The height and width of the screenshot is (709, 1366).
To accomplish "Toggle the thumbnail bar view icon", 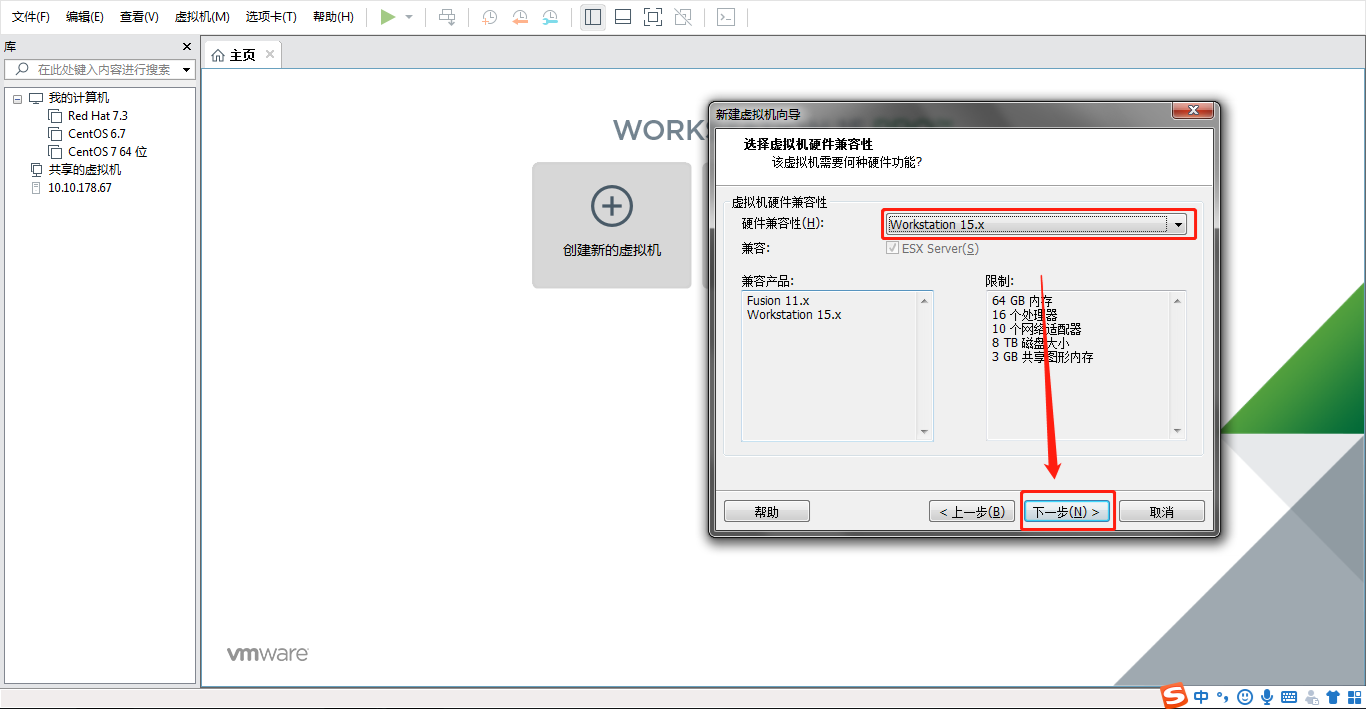I will pos(623,17).
